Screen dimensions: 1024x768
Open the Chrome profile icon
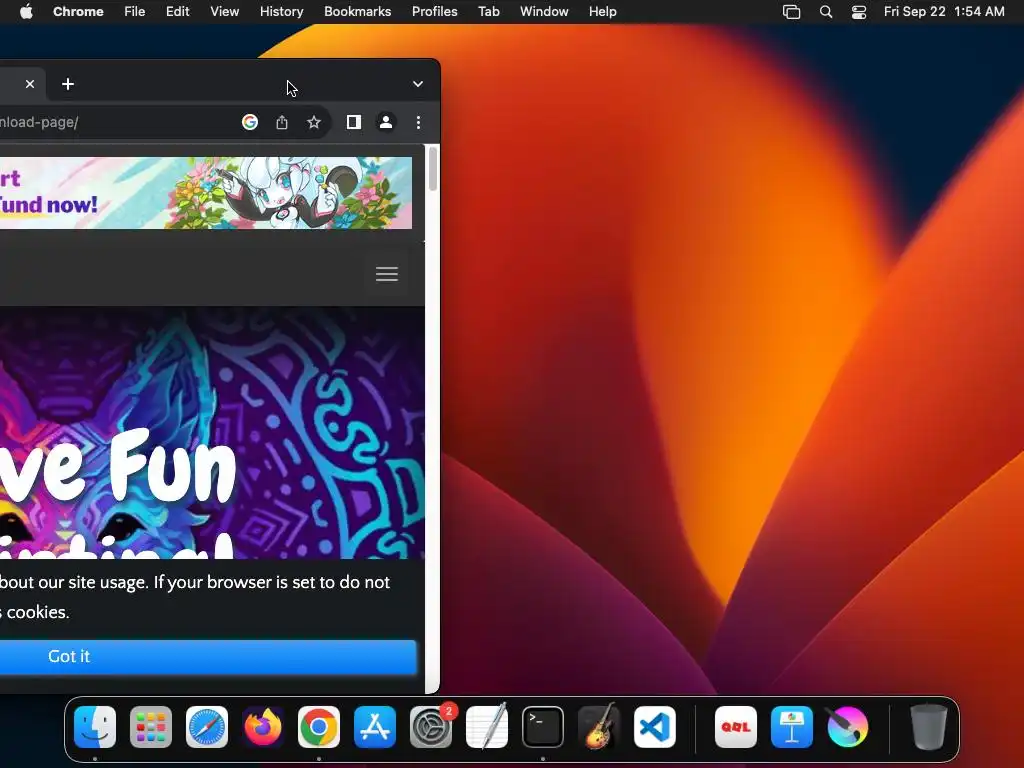[x=386, y=122]
